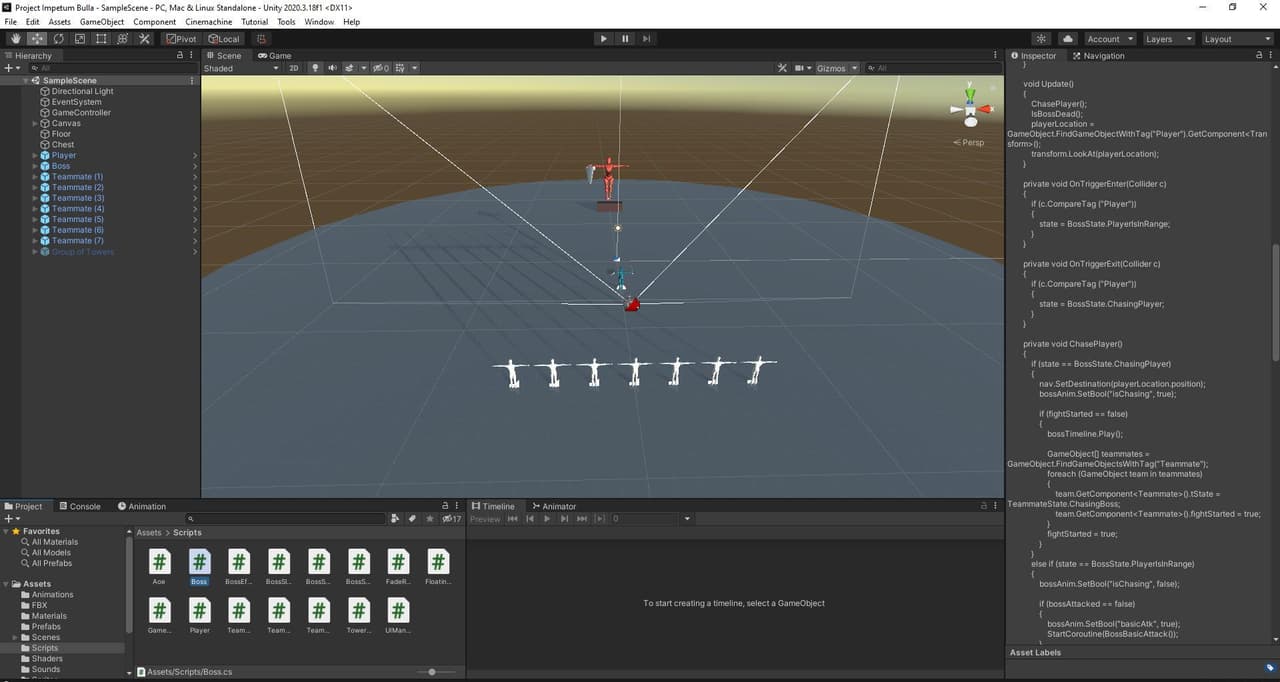Select the Hand tool

click(x=15, y=39)
